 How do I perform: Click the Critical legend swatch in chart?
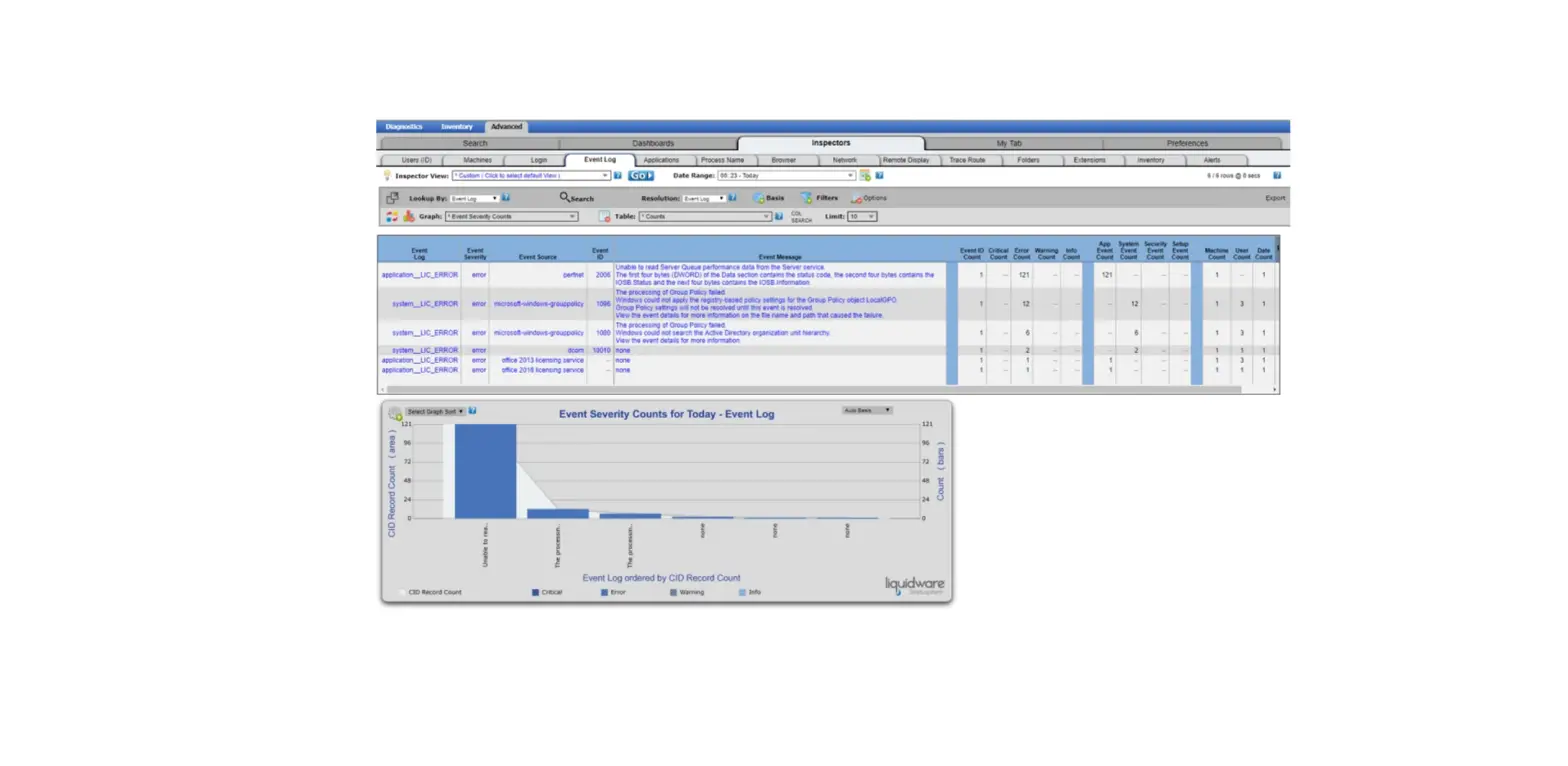click(x=536, y=592)
